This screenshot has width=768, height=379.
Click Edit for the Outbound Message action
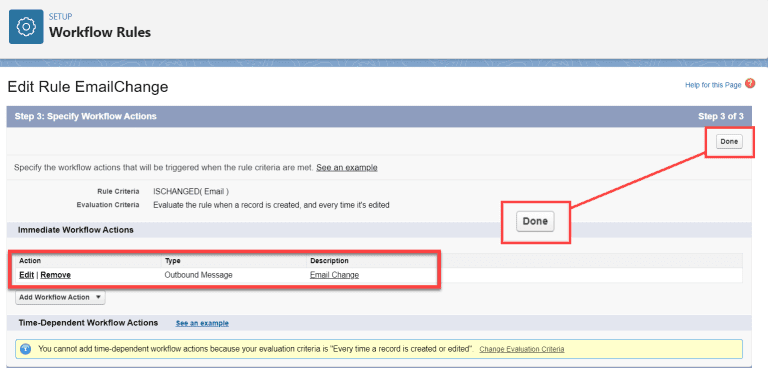[x=26, y=275]
